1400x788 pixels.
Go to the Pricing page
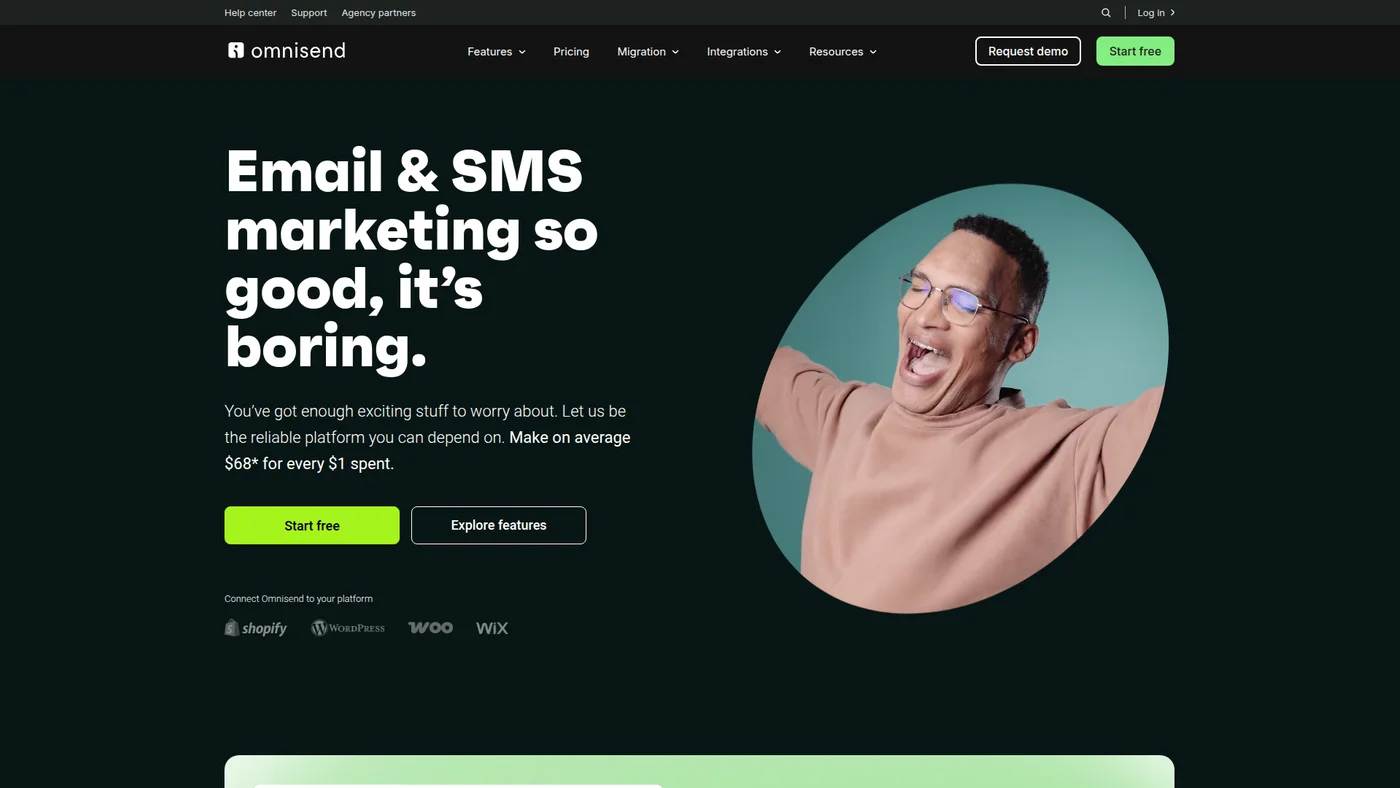pos(571,52)
